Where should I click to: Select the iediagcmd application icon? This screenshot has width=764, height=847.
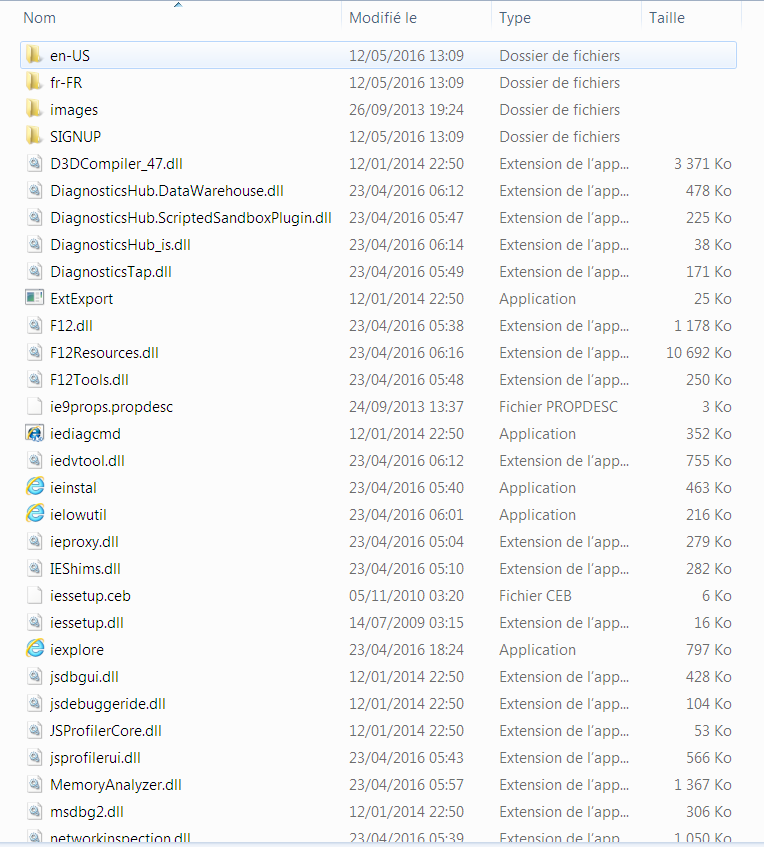[35, 433]
